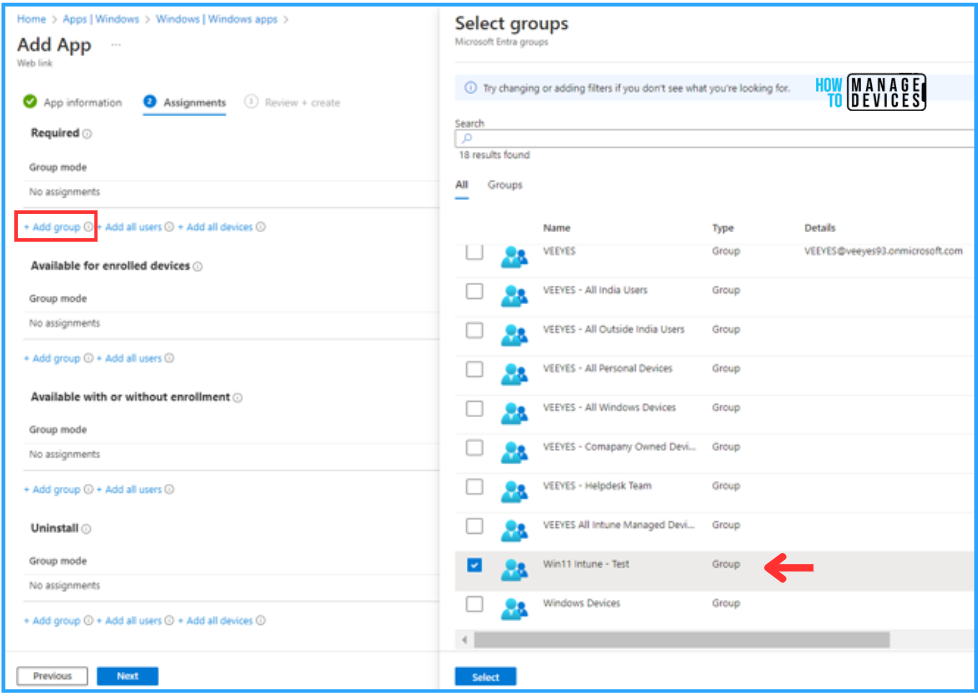Click group icon of VEEYES - All Windows Devices
Screen dimensions: 978x696
(515, 412)
